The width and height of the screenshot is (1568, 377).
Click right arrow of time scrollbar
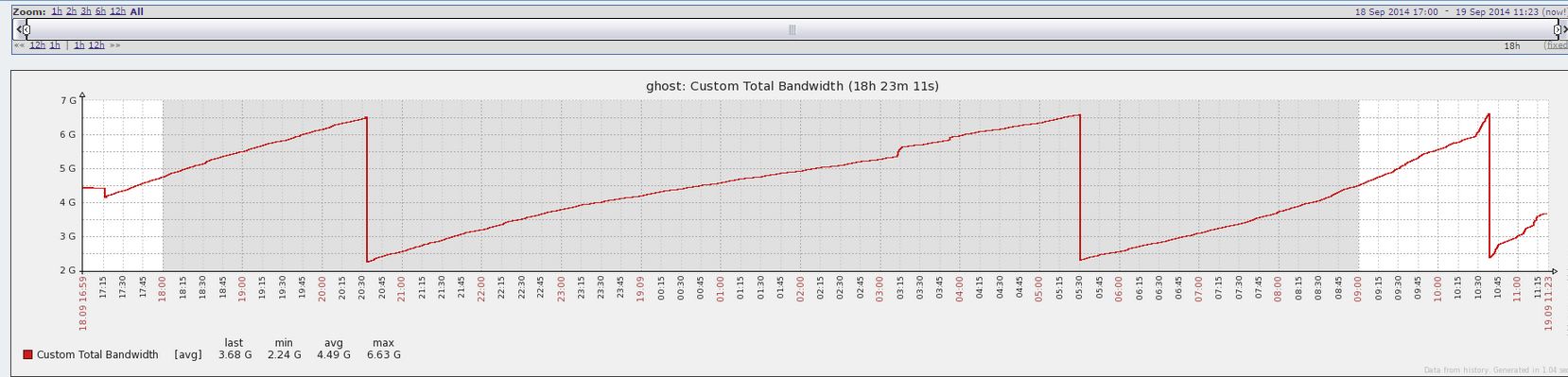[x=1564, y=29]
